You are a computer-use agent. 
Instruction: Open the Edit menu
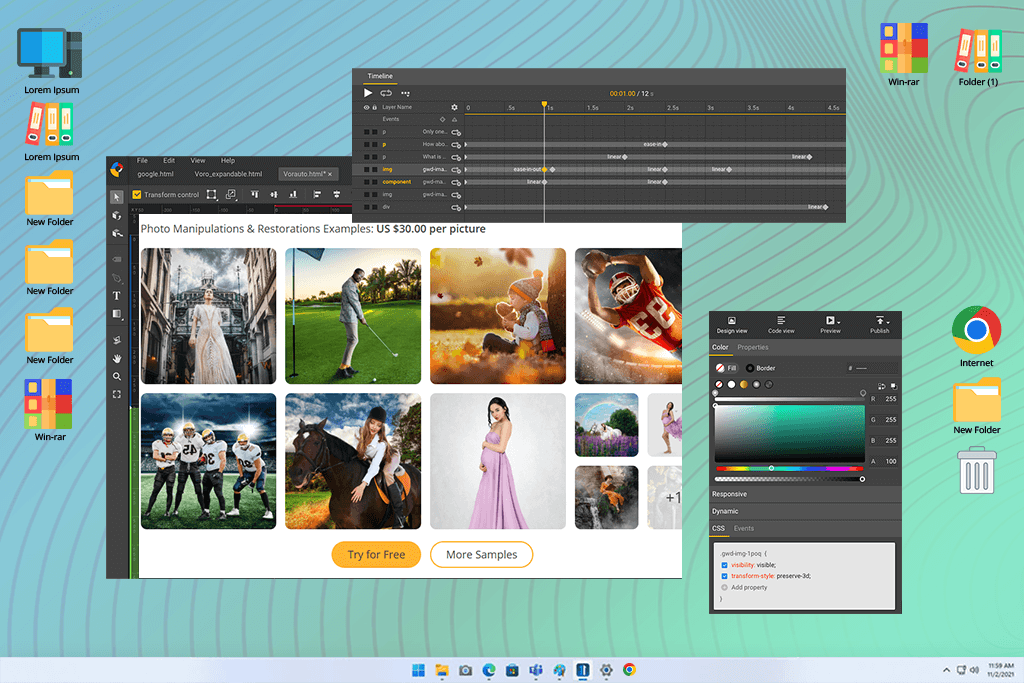tap(169, 160)
